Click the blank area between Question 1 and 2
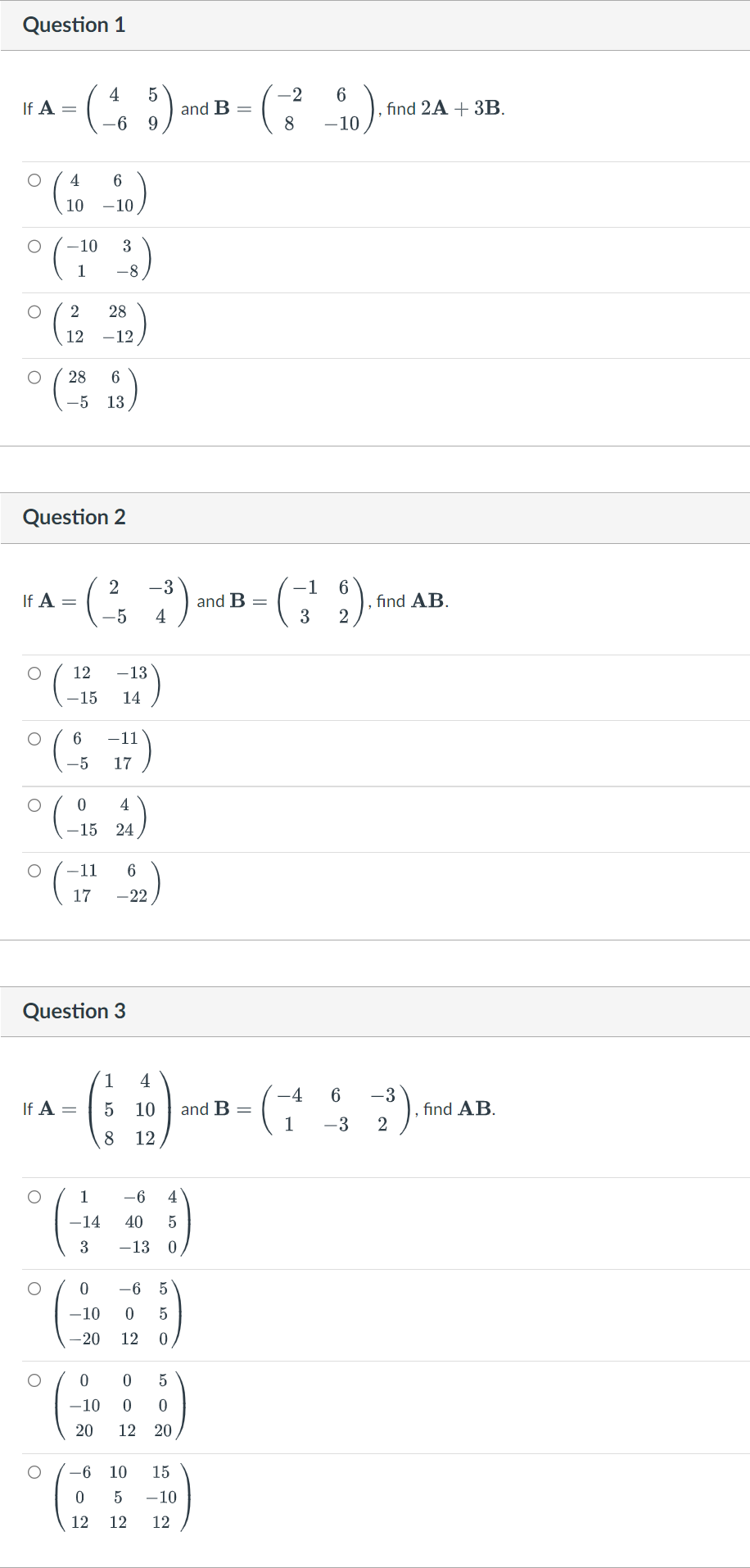 375,467
